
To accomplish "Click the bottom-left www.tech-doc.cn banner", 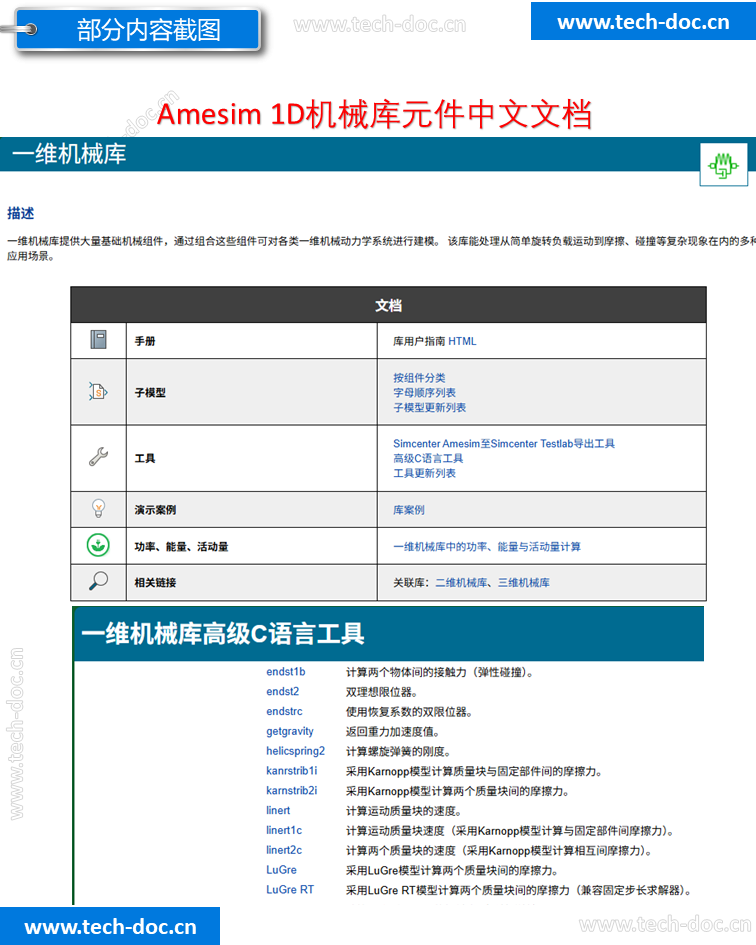I will tap(110, 926).
